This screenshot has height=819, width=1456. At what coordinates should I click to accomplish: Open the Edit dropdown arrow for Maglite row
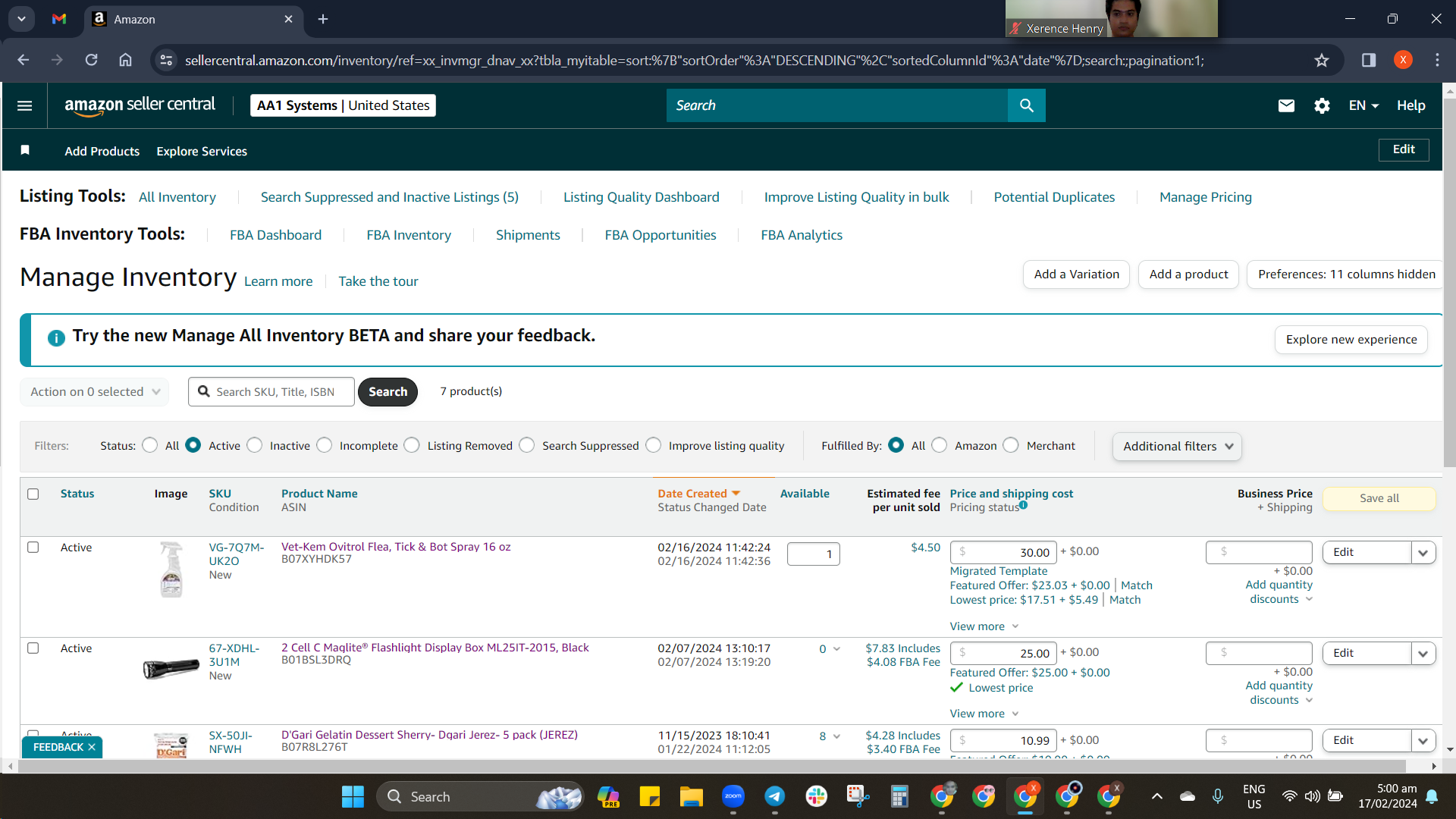(1423, 653)
